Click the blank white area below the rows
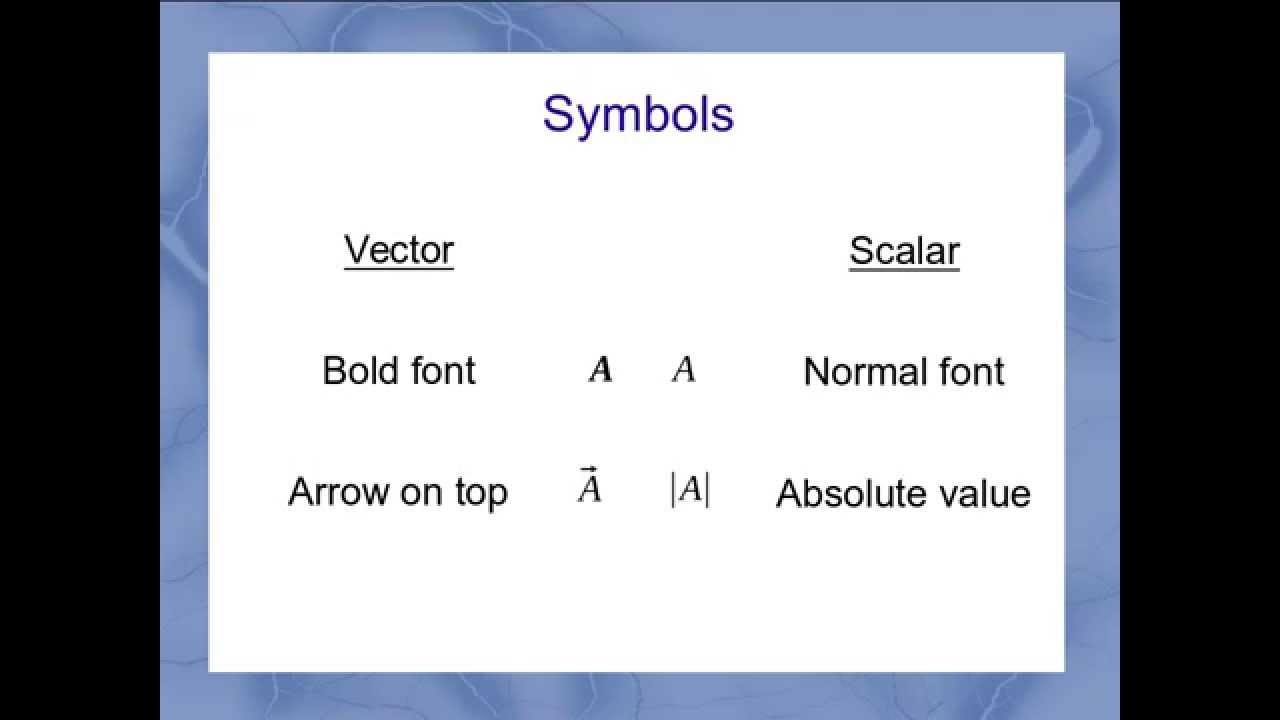This screenshot has height=720, width=1280. (x=636, y=600)
